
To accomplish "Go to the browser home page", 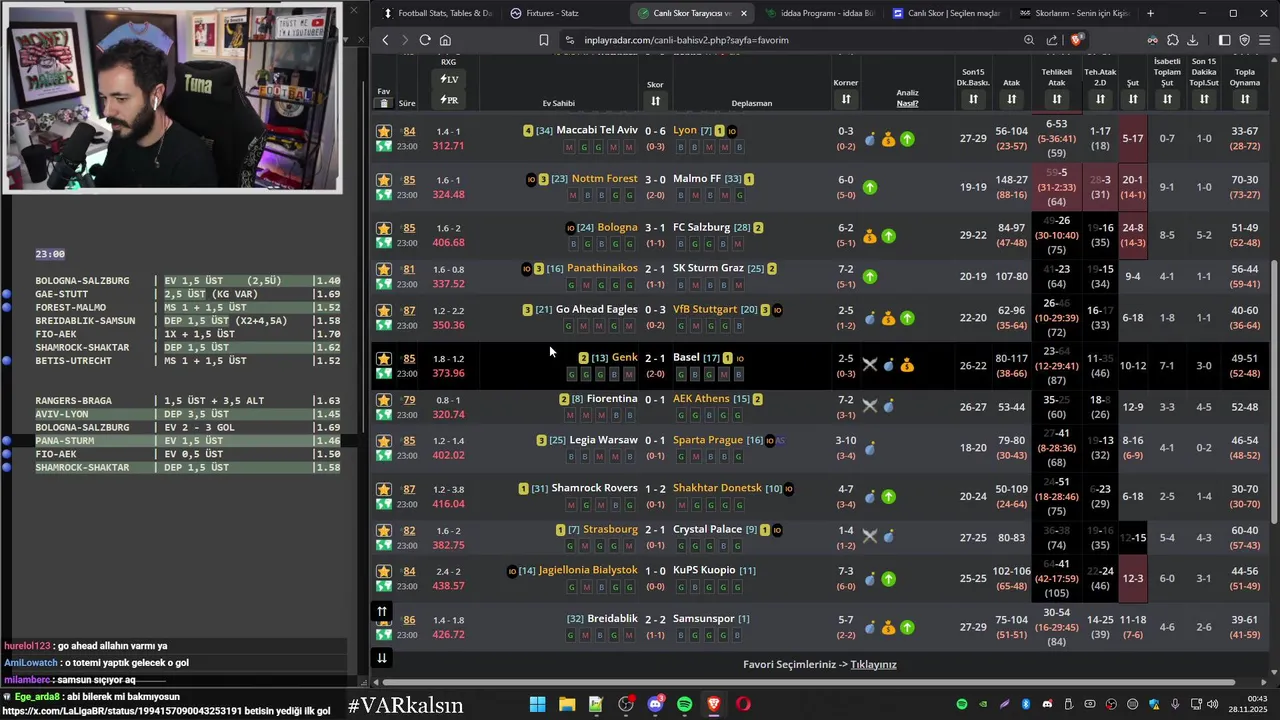I will (x=445, y=40).
